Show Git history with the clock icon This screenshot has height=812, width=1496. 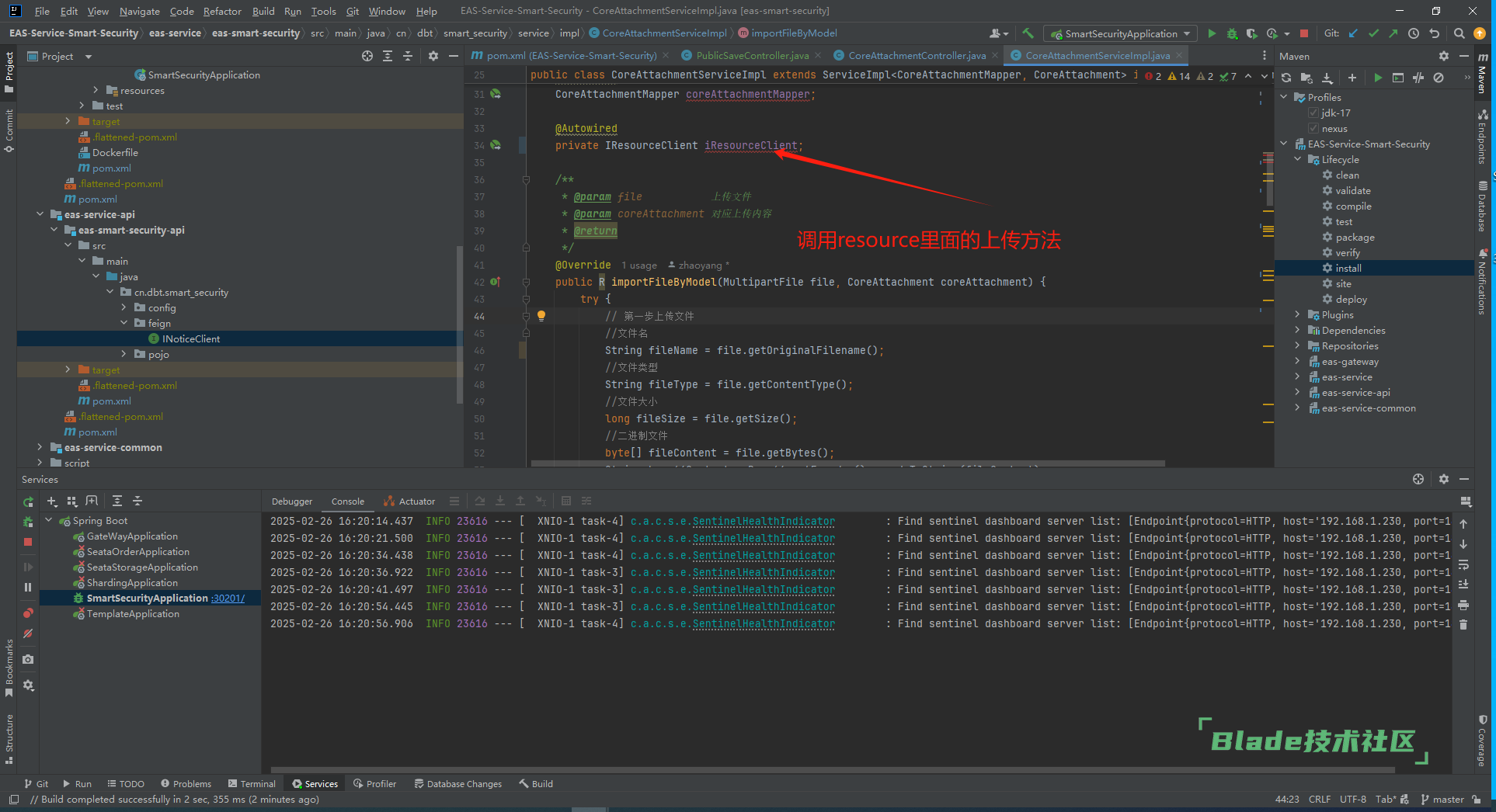tap(1414, 33)
